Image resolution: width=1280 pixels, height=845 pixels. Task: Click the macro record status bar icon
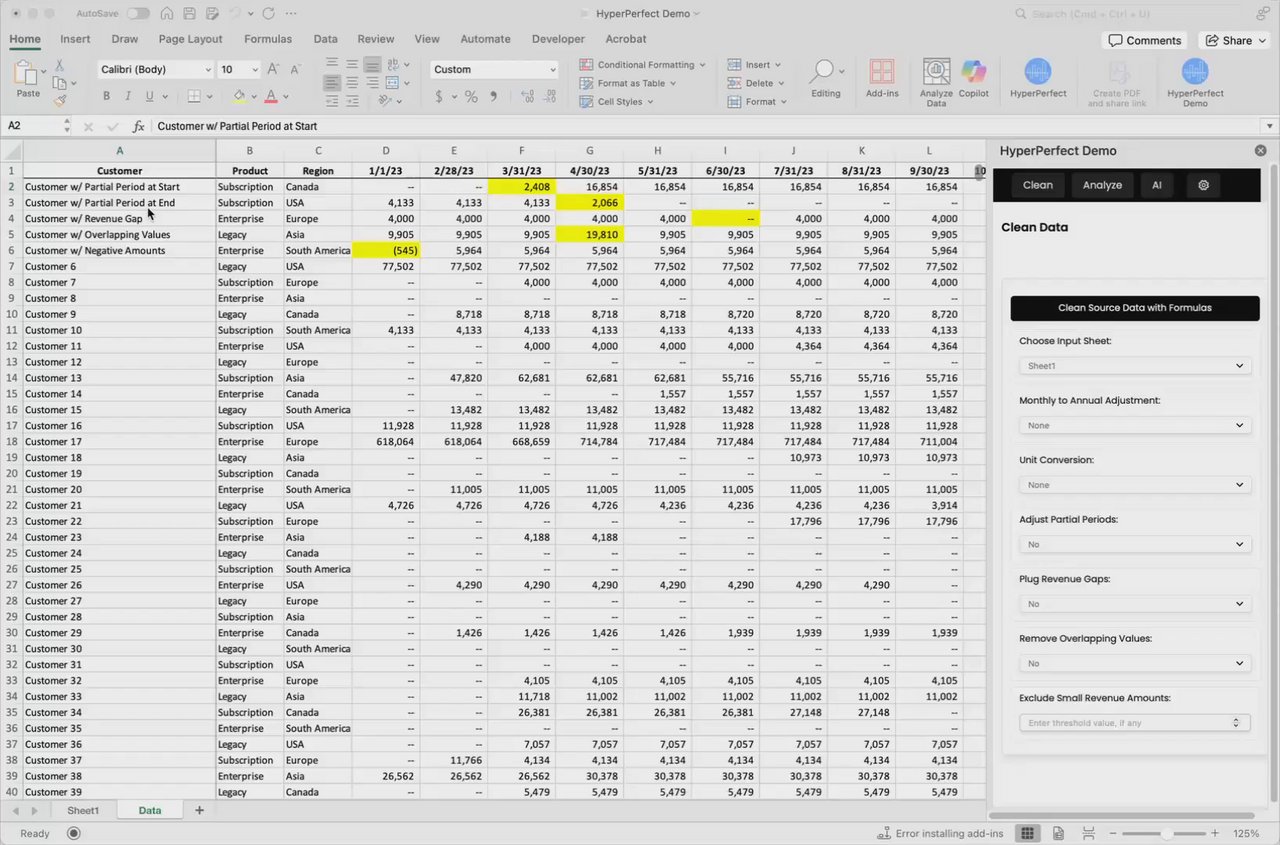[x=74, y=833]
